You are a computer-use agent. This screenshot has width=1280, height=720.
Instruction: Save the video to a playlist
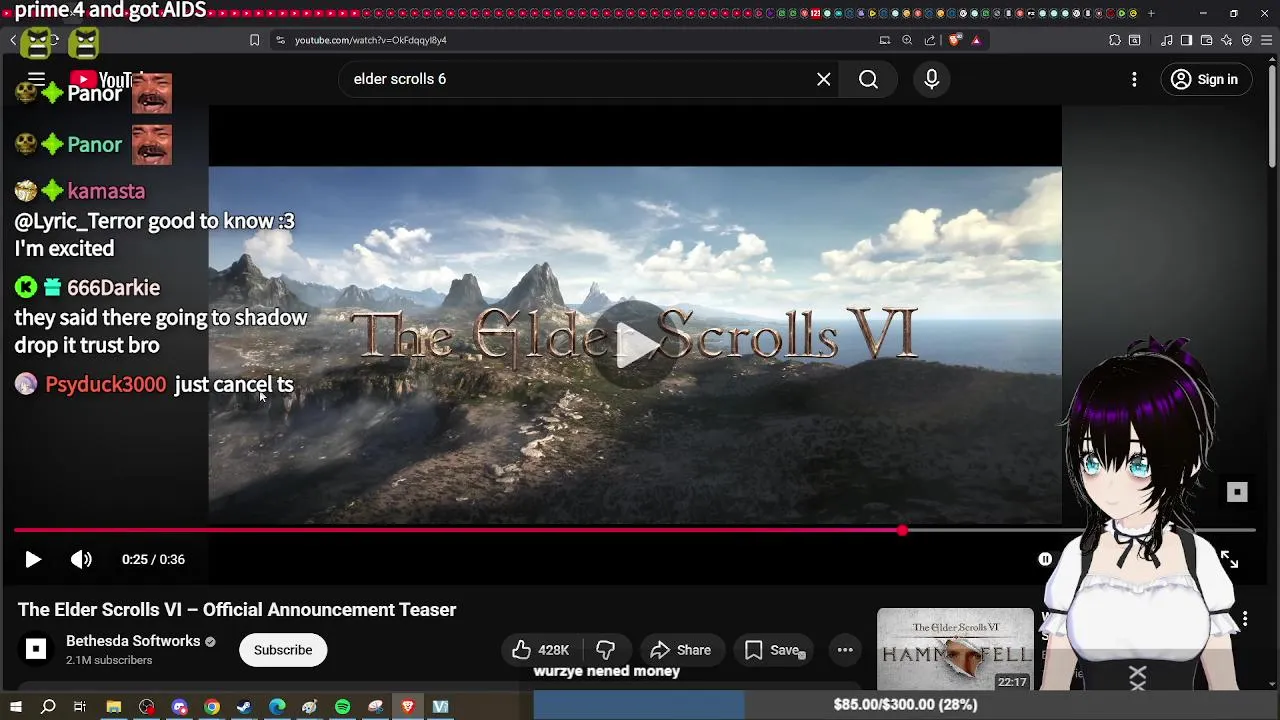(772, 650)
